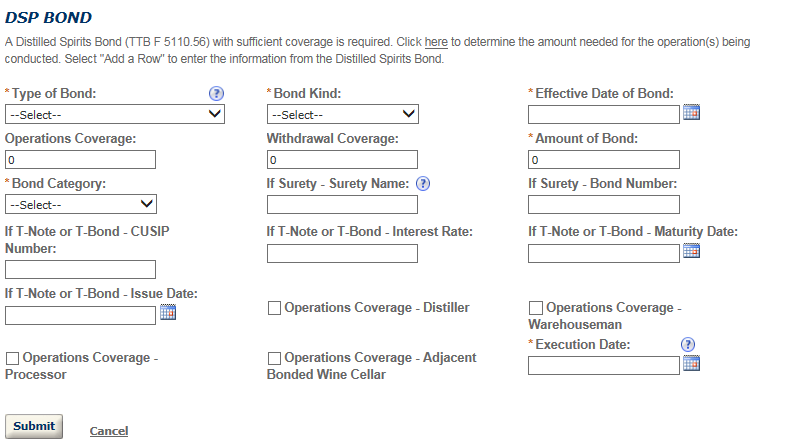Open the T-Bond Issue Date calendar picker
This screenshot has width=789, height=446.
point(168,314)
